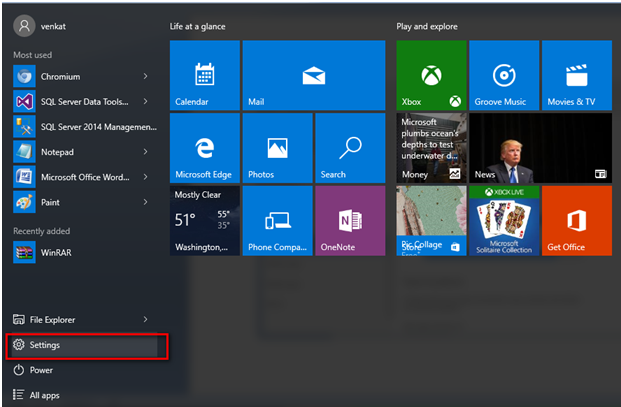Click the Notepad label text
The height and width of the screenshot is (407, 621).
(57, 152)
